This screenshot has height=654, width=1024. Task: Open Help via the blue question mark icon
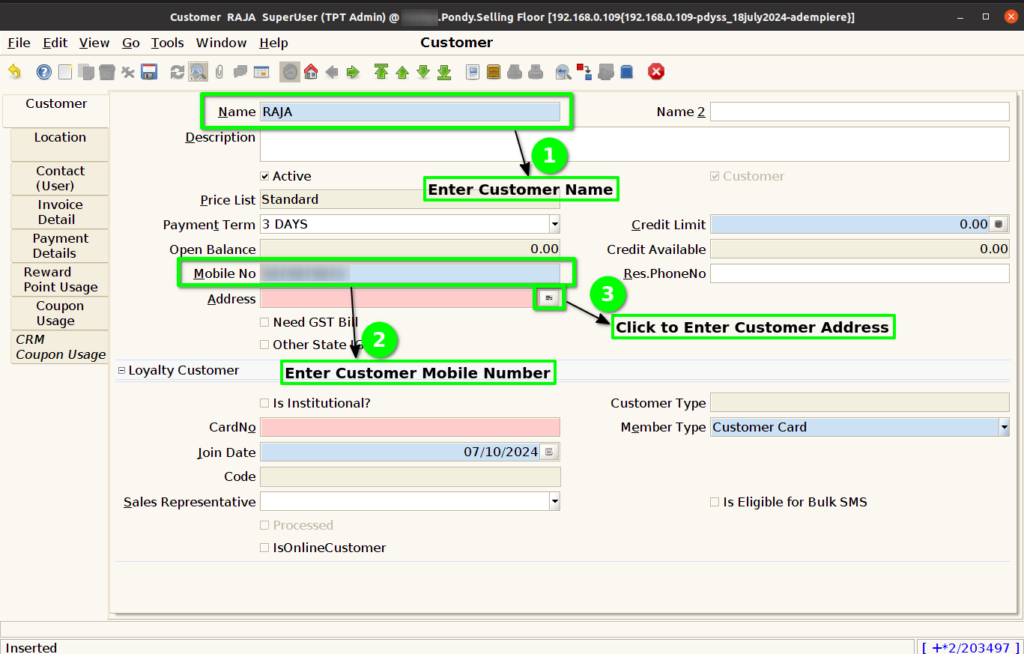(44, 72)
